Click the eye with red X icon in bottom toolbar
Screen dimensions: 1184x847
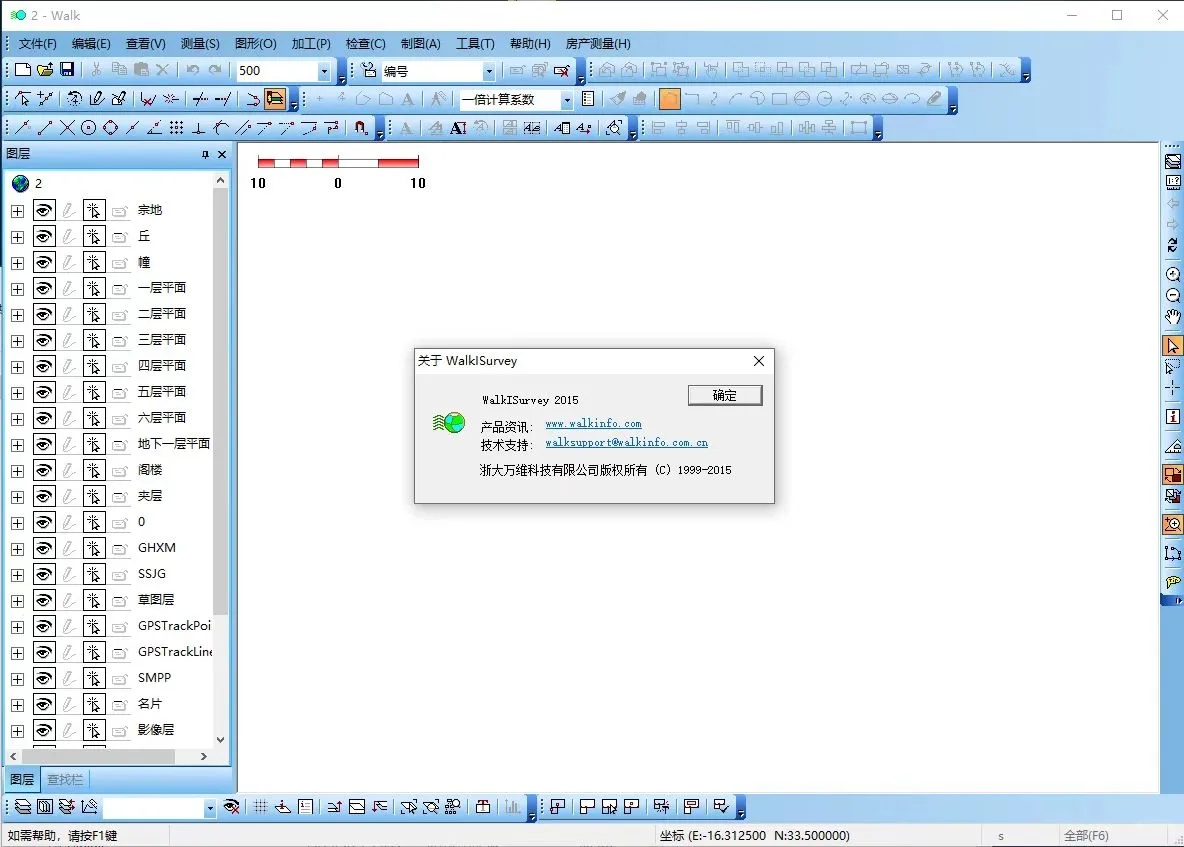pyautogui.click(x=232, y=807)
